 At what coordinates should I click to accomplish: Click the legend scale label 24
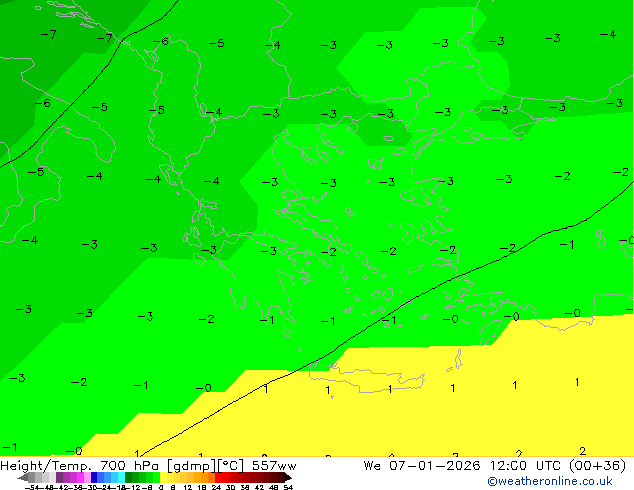point(216,488)
